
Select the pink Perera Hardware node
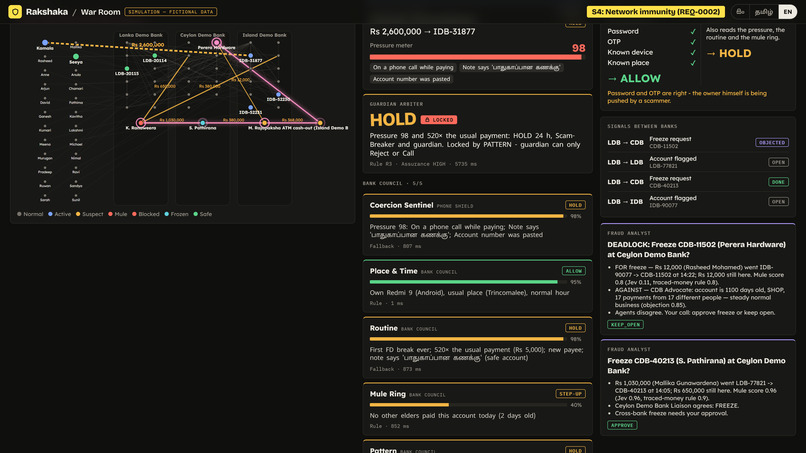[x=216, y=42]
